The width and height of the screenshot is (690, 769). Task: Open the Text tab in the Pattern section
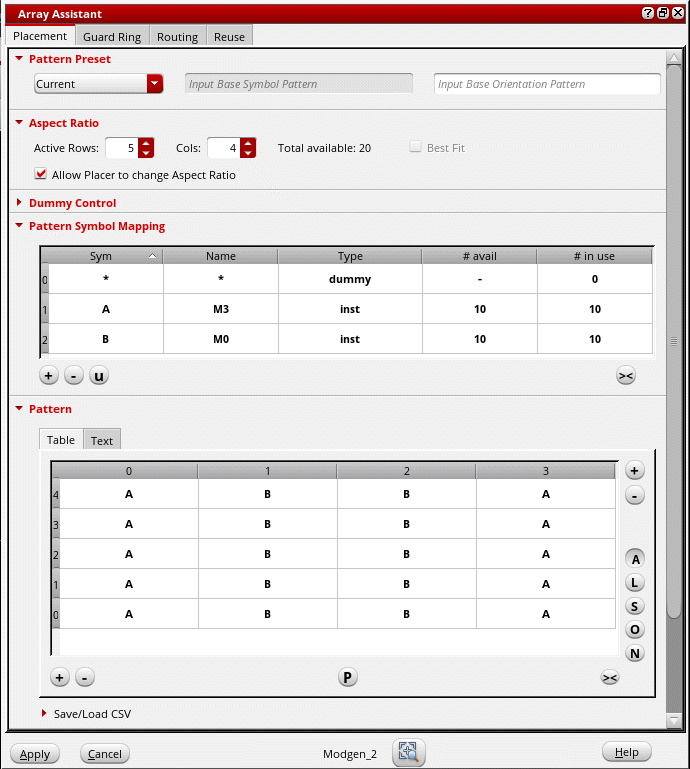[102, 440]
